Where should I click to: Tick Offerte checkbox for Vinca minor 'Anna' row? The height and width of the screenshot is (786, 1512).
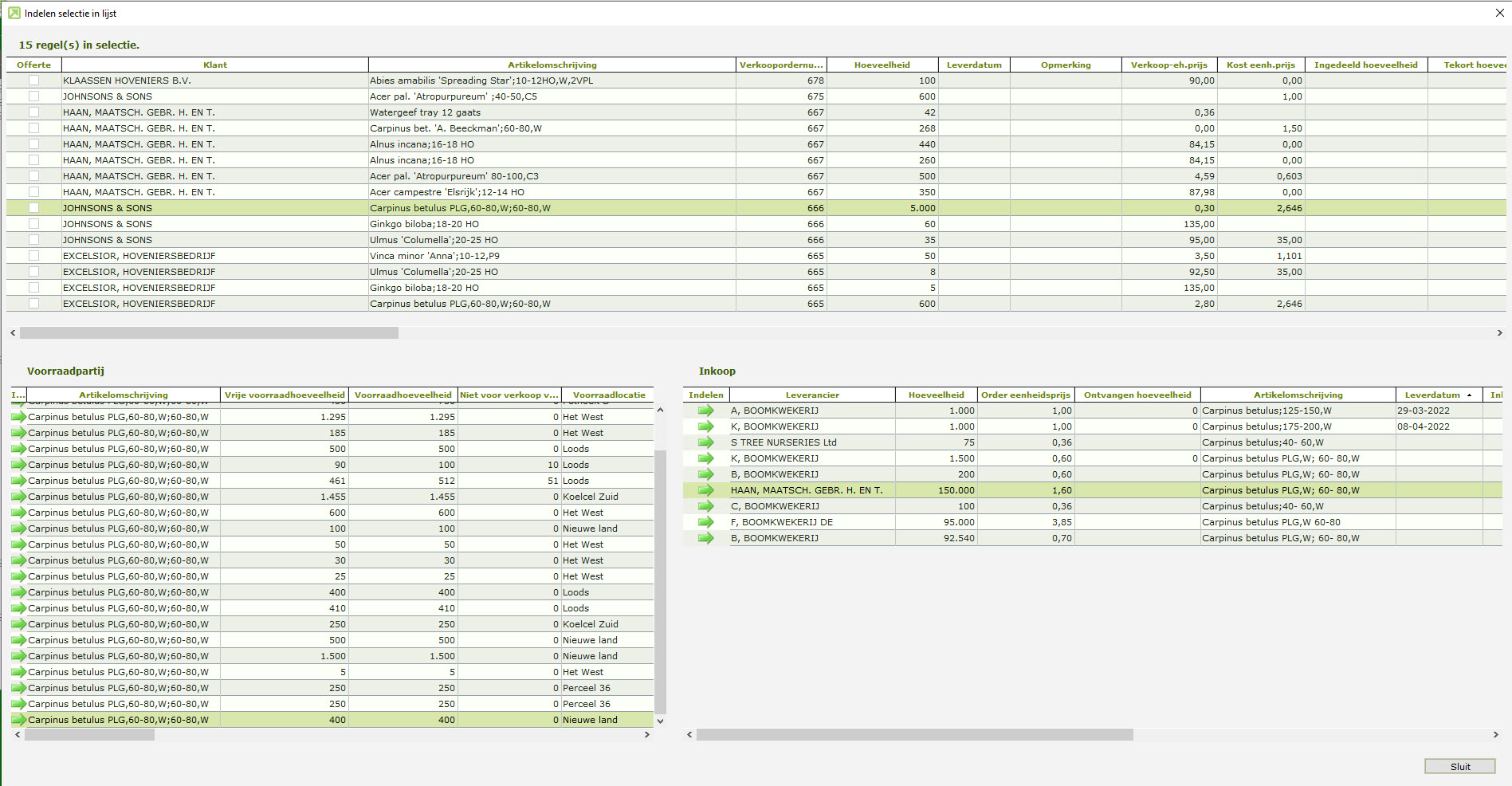33,256
